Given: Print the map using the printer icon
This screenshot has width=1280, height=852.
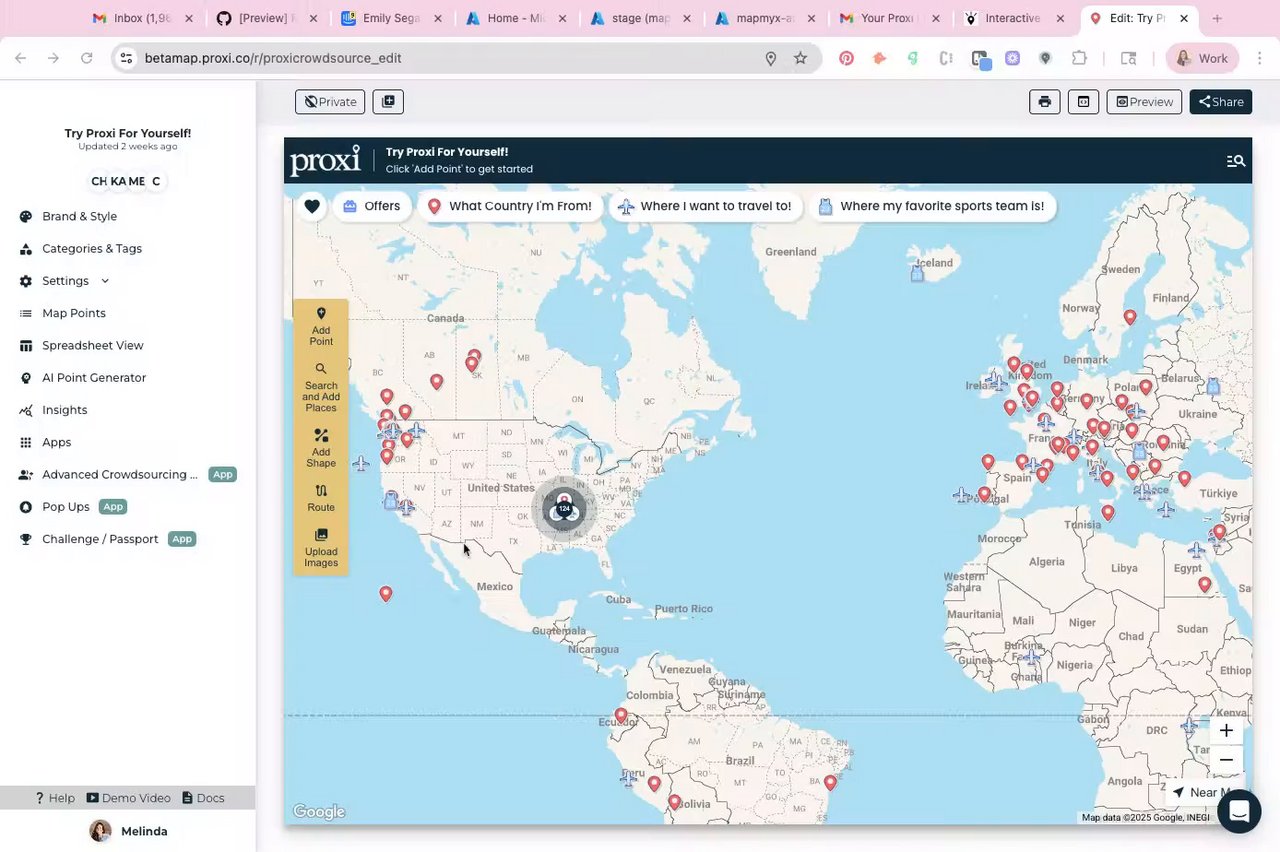Looking at the screenshot, I should coord(1045,101).
